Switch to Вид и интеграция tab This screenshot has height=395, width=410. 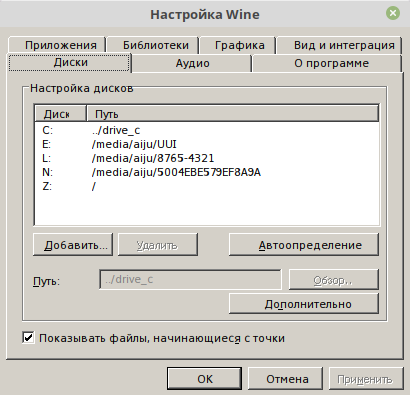(x=339, y=45)
